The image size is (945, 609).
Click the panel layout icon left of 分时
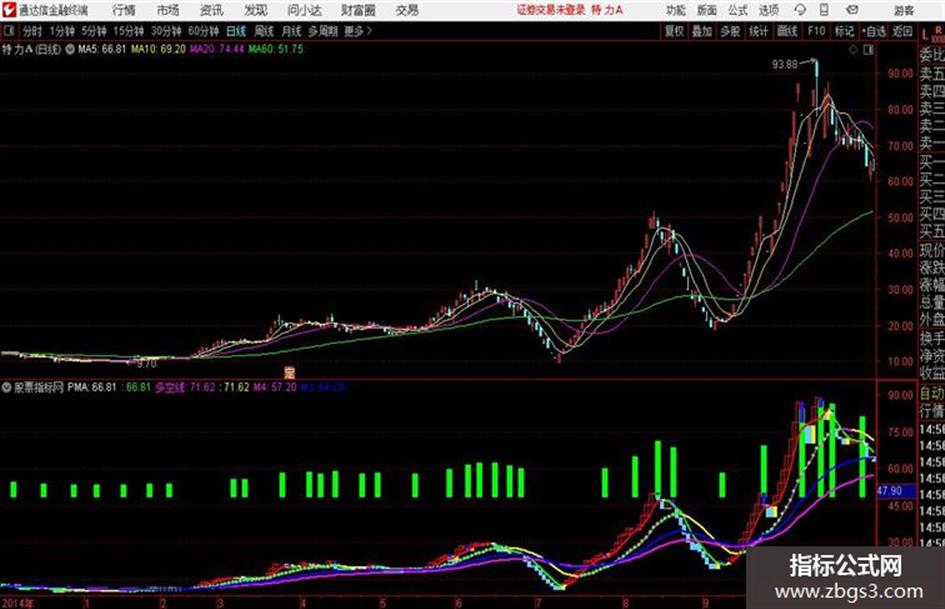click(8, 31)
